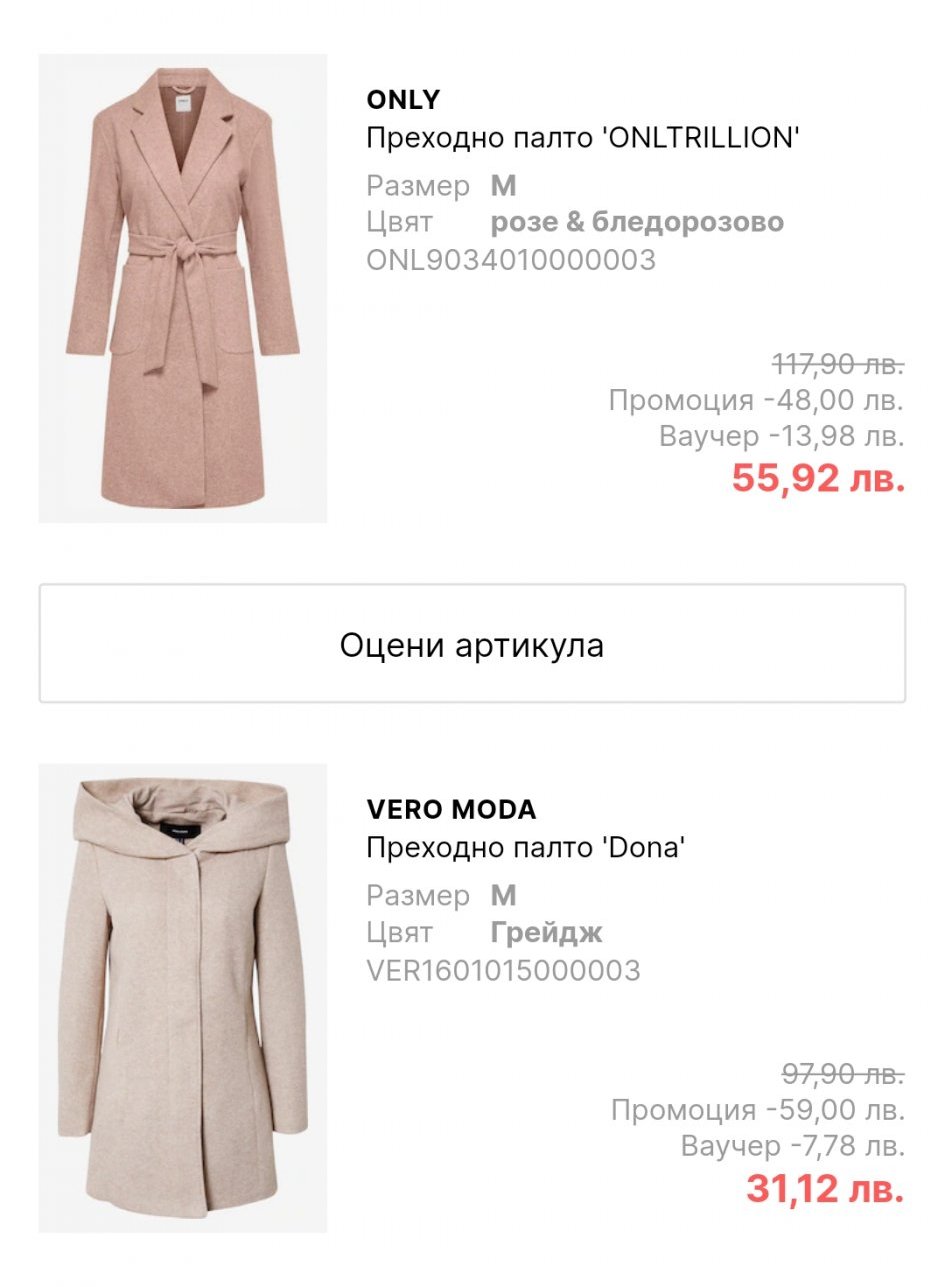
Task: Tap the Ваучер -13,98 лв. line
Action: [x=781, y=436]
